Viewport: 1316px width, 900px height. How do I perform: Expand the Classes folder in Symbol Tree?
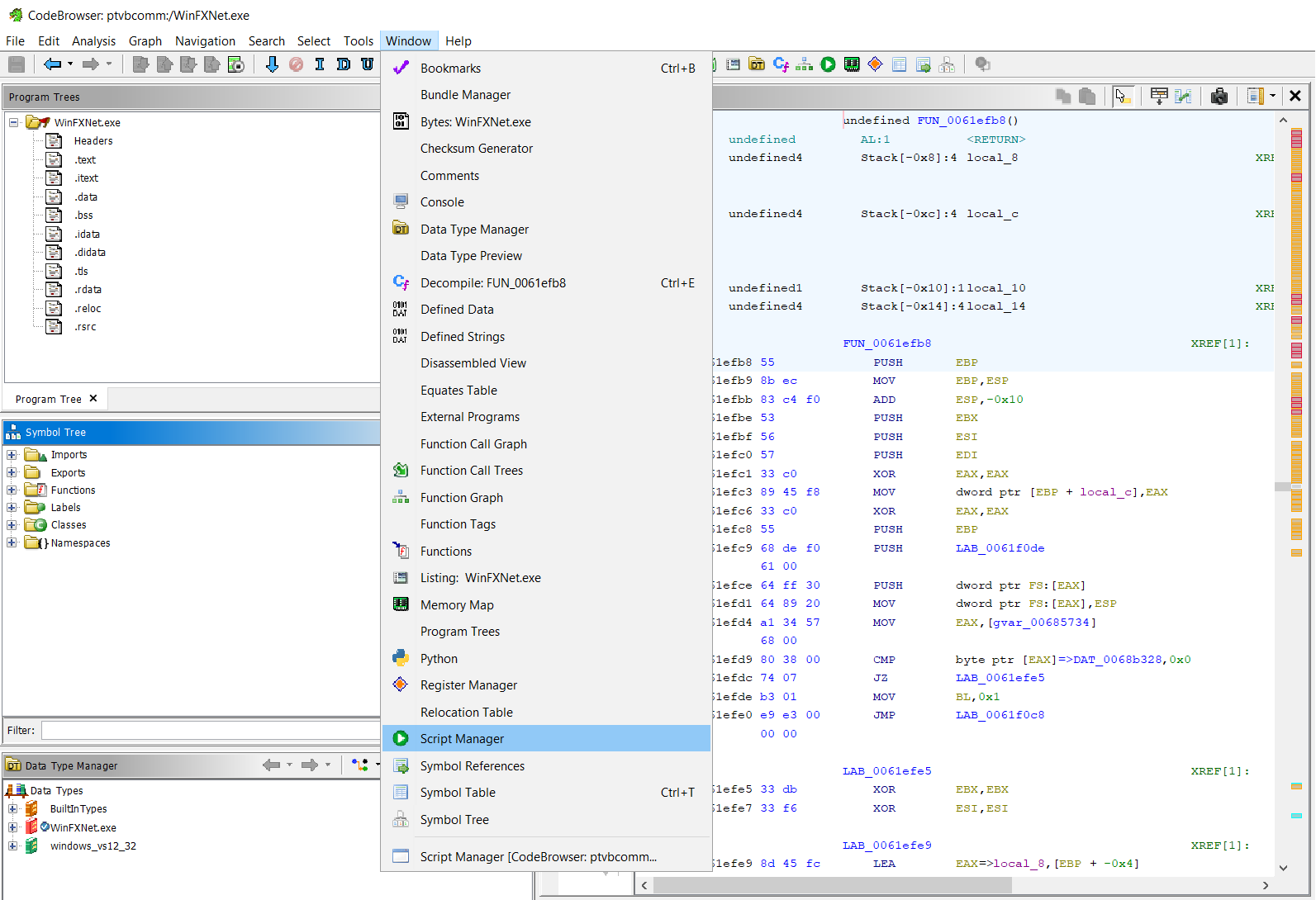[x=12, y=524]
